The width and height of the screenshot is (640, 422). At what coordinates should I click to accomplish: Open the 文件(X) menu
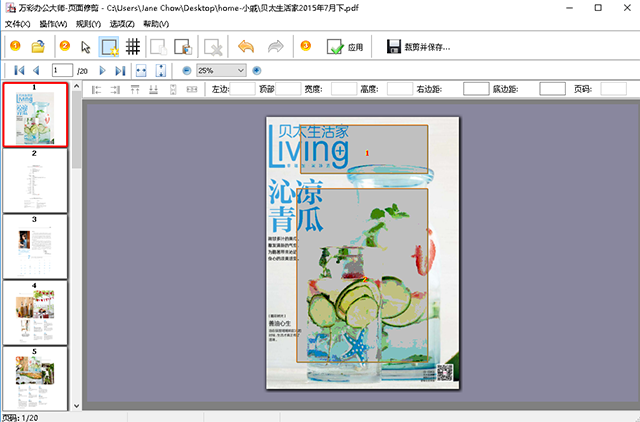(x=18, y=23)
